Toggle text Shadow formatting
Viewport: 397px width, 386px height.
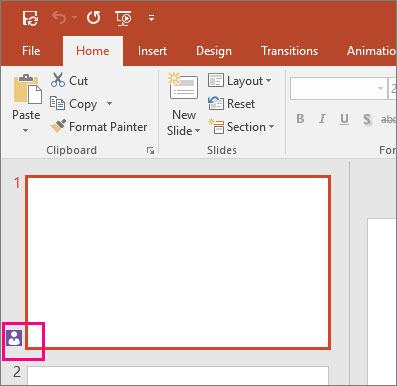pos(367,119)
